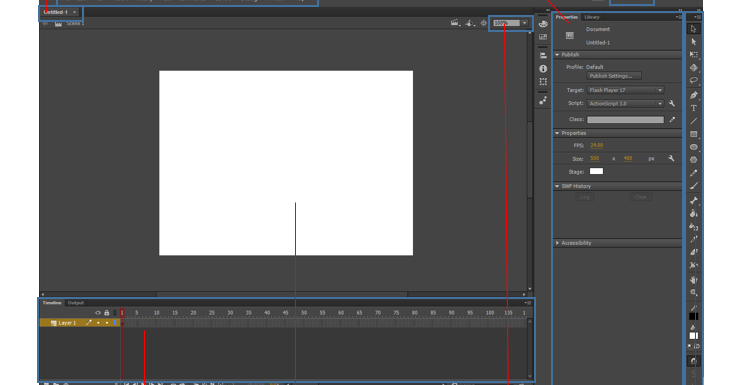Image resolution: width=734 pixels, height=385 pixels.
Task: Open the white fill color swatch
Action: [693, 336]
